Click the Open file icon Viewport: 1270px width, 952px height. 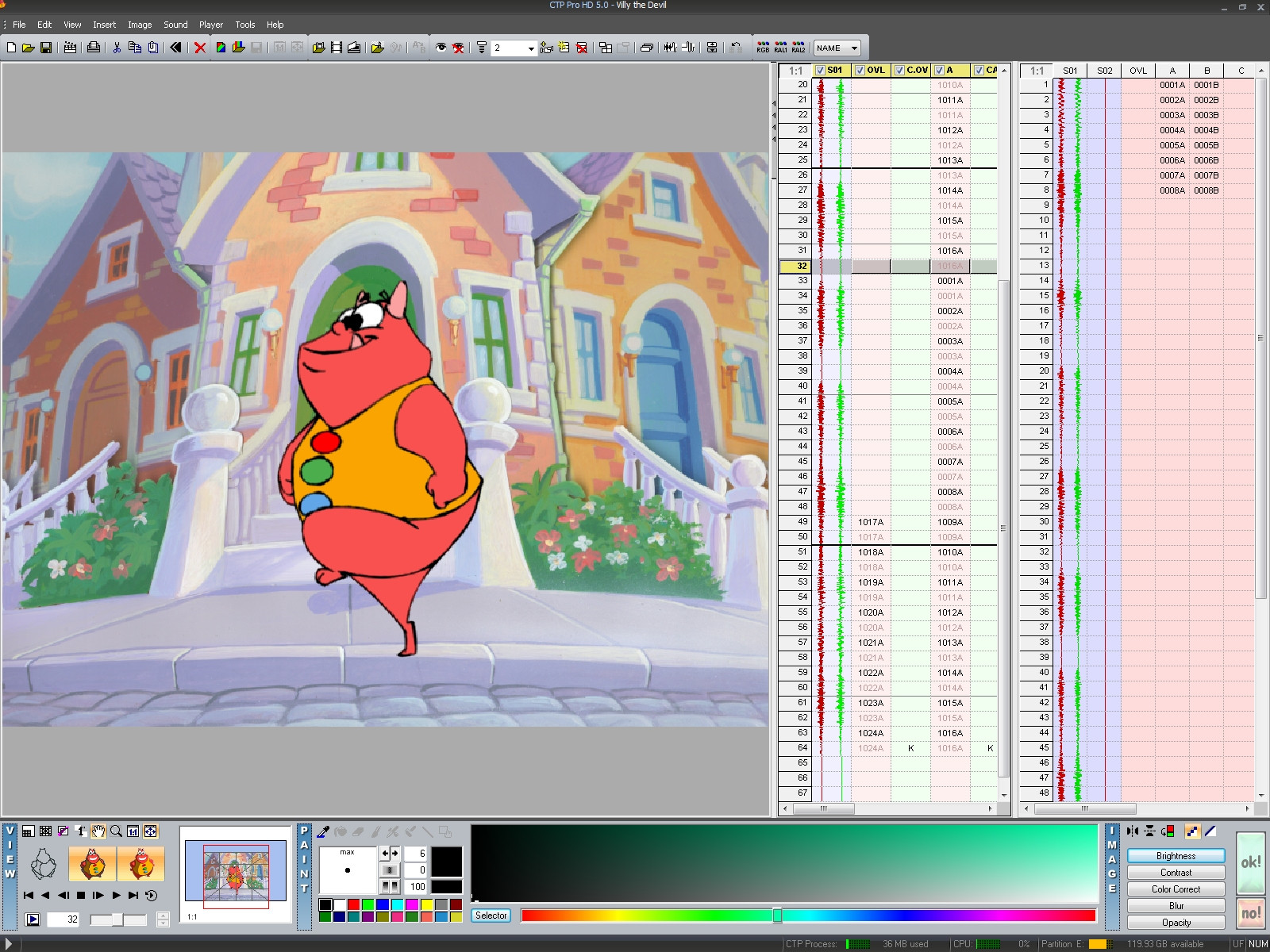point(29,48)
